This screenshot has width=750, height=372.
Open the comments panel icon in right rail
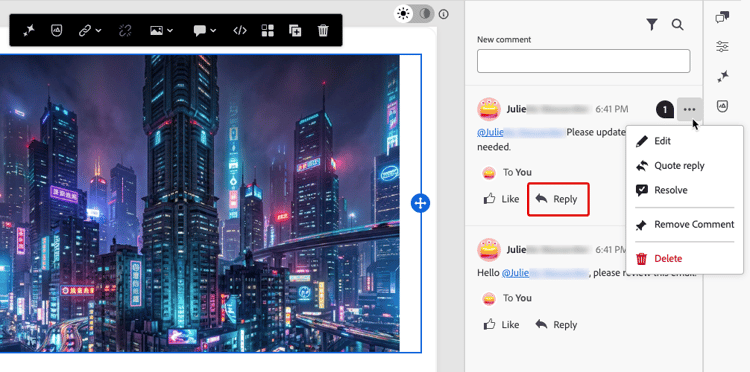point(722,18)
